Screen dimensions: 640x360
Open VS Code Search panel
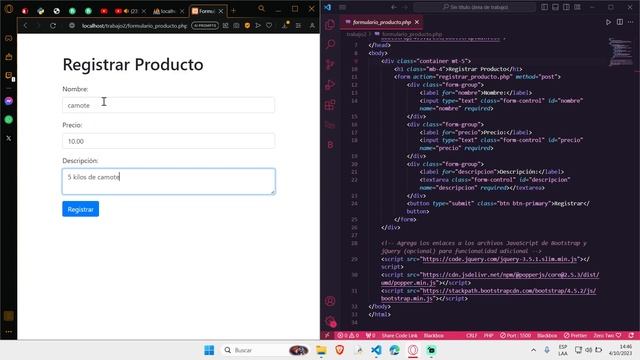click(330, 44)
